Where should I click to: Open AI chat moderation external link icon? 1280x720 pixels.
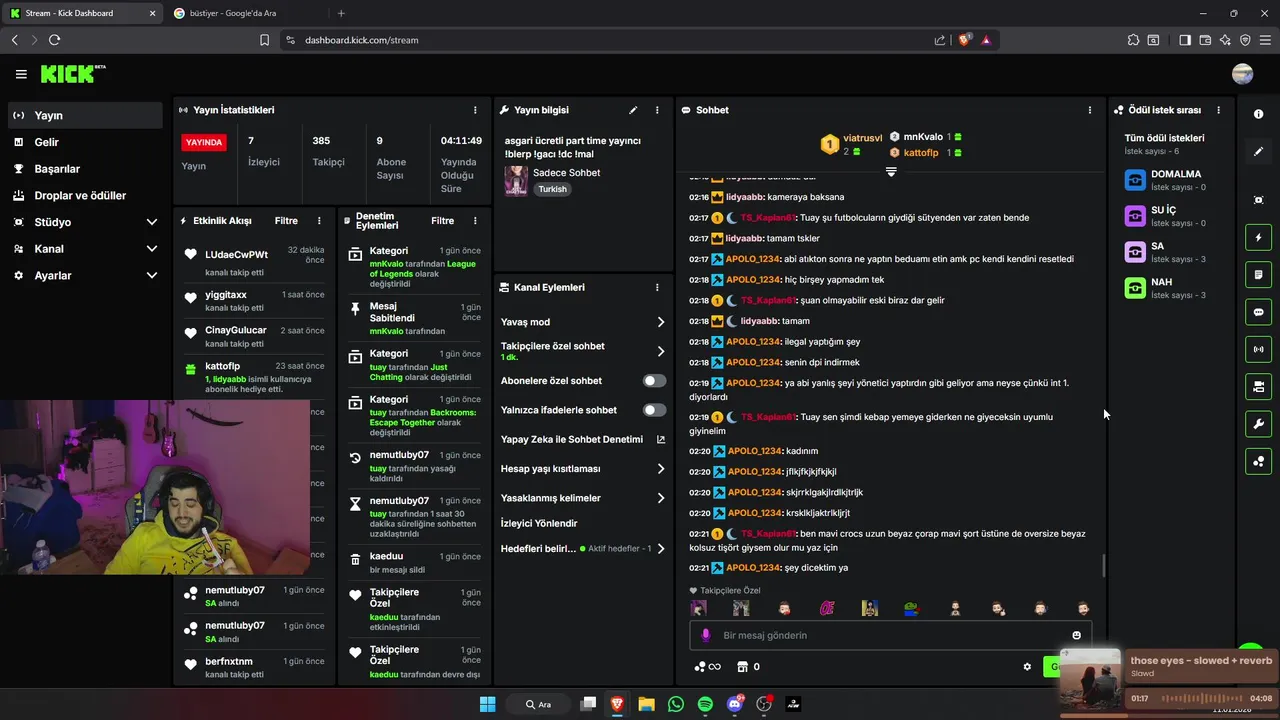coord(661,440)
